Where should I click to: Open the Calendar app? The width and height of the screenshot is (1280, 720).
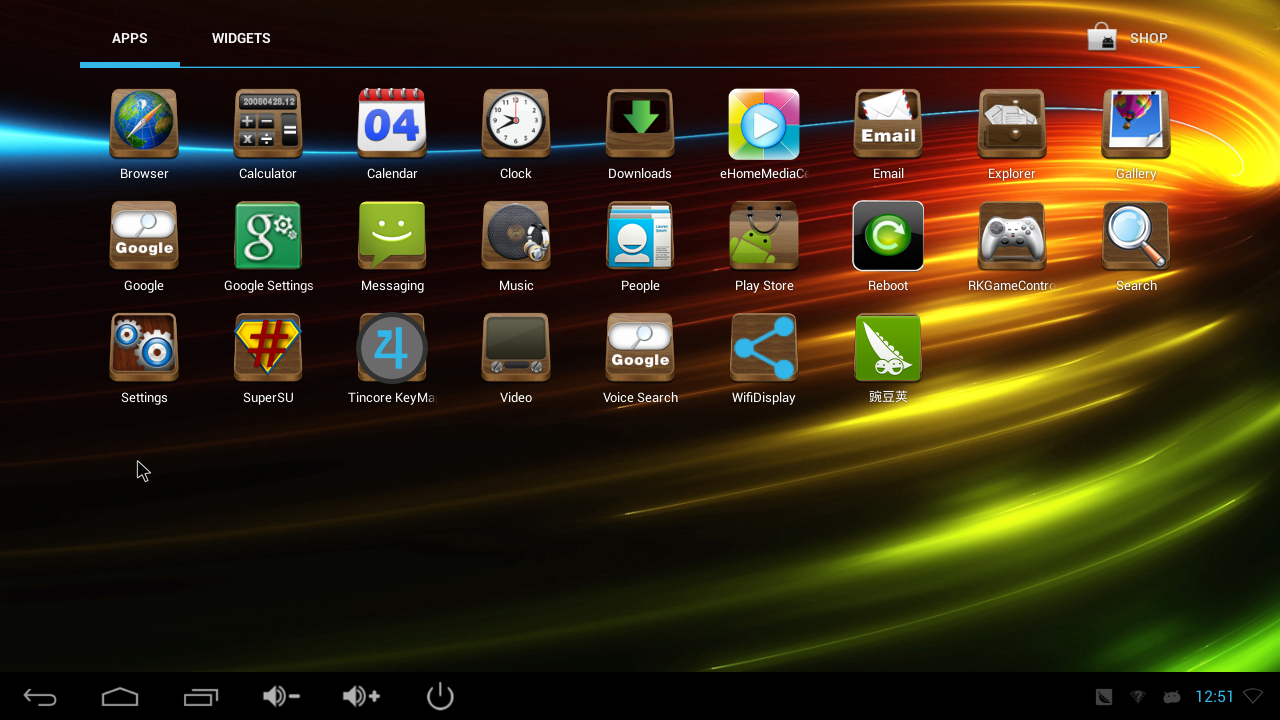[392, 124]
